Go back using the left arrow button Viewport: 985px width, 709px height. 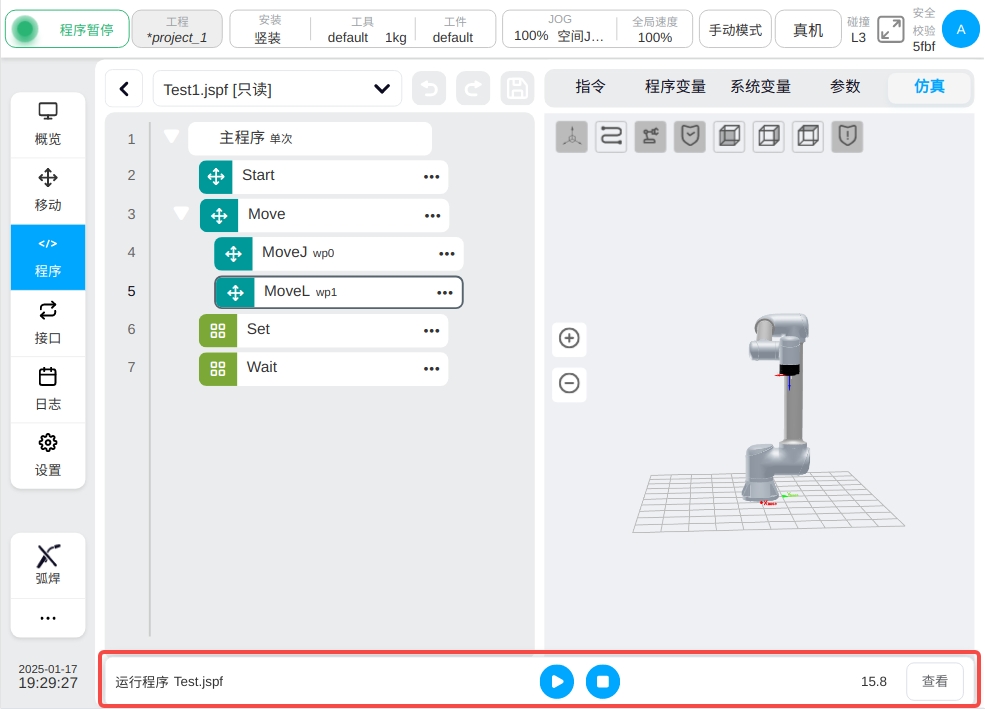tap(124, 89)
